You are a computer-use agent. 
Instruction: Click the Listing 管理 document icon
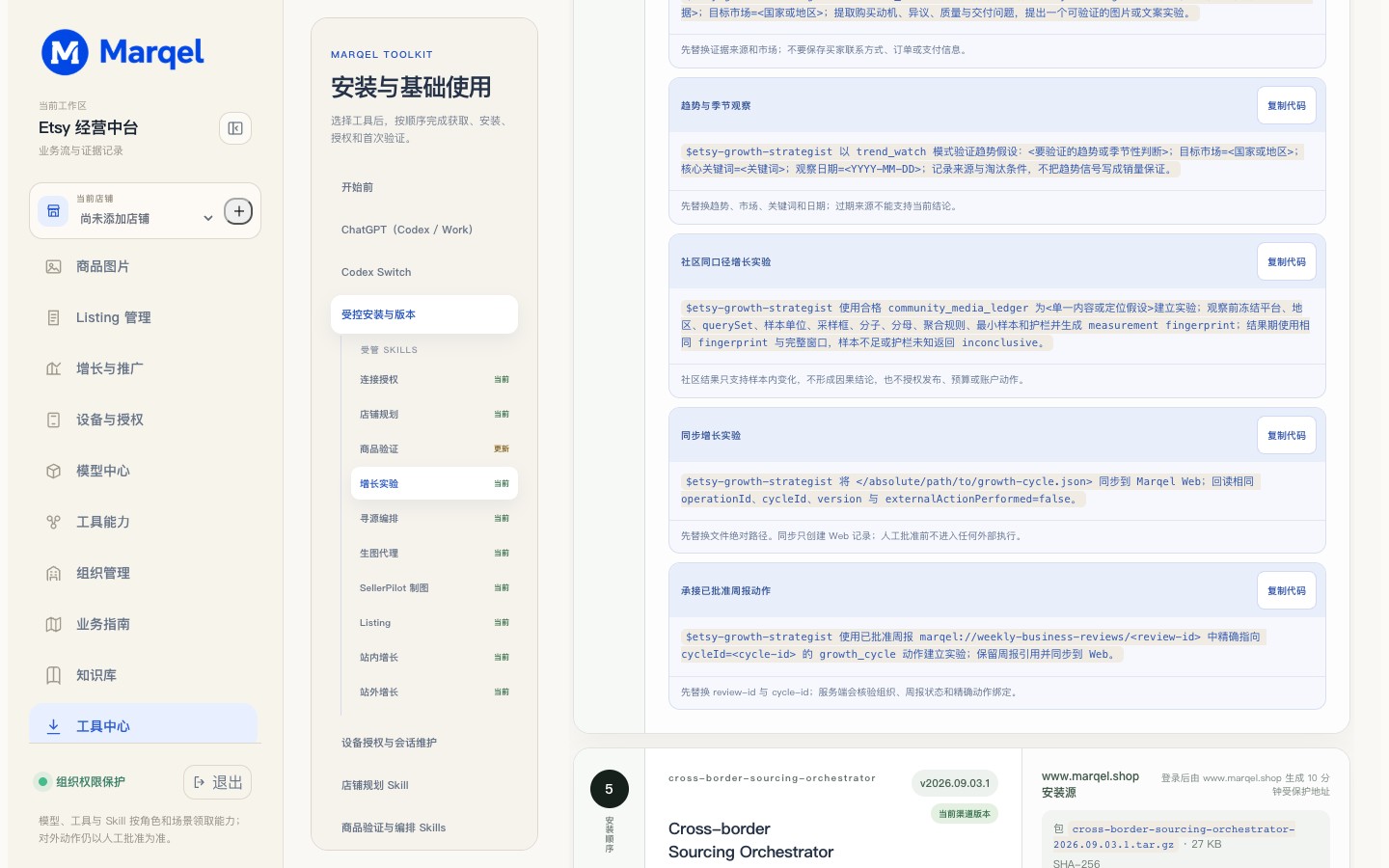[54, 317]
